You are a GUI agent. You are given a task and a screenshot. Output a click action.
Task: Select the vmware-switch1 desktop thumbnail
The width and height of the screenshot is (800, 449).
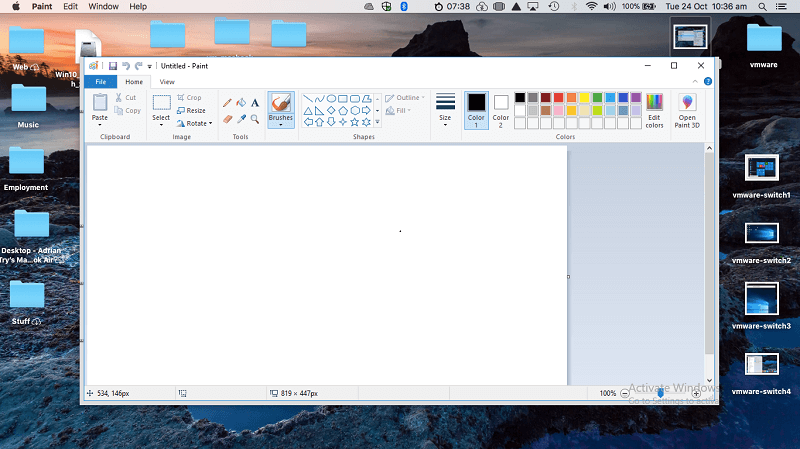[761, 168]
